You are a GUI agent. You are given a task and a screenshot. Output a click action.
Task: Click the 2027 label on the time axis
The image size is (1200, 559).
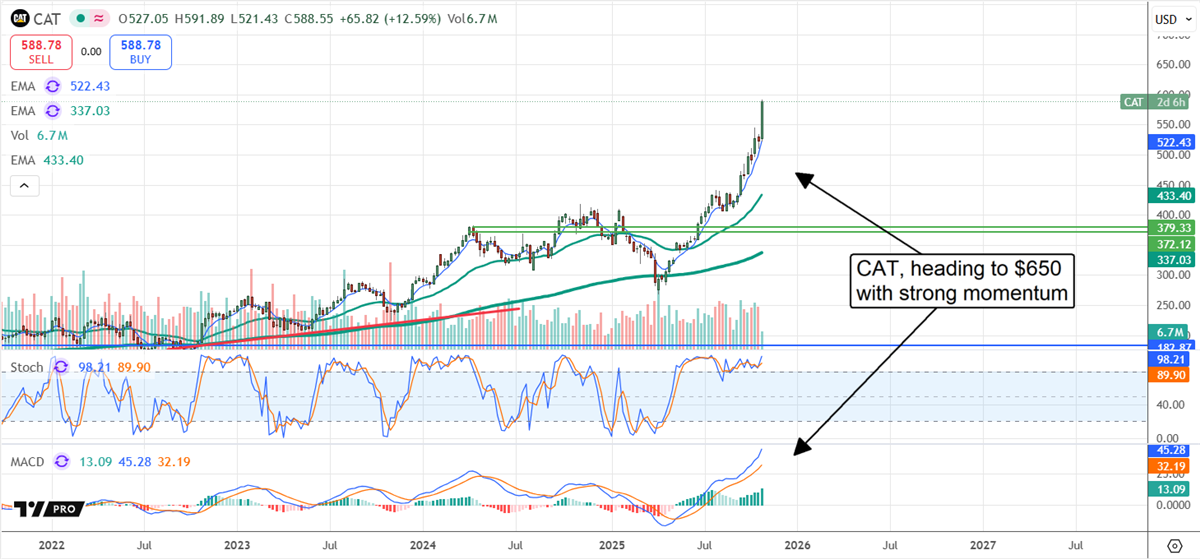[x=984, y=546]
